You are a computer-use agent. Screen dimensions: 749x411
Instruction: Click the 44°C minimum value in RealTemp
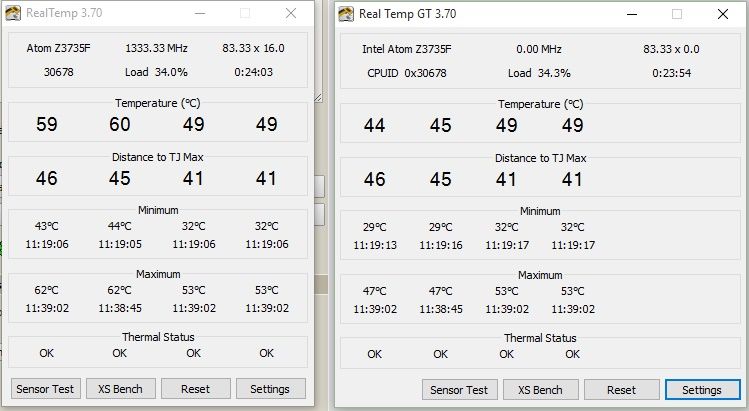tap(120, 226)
